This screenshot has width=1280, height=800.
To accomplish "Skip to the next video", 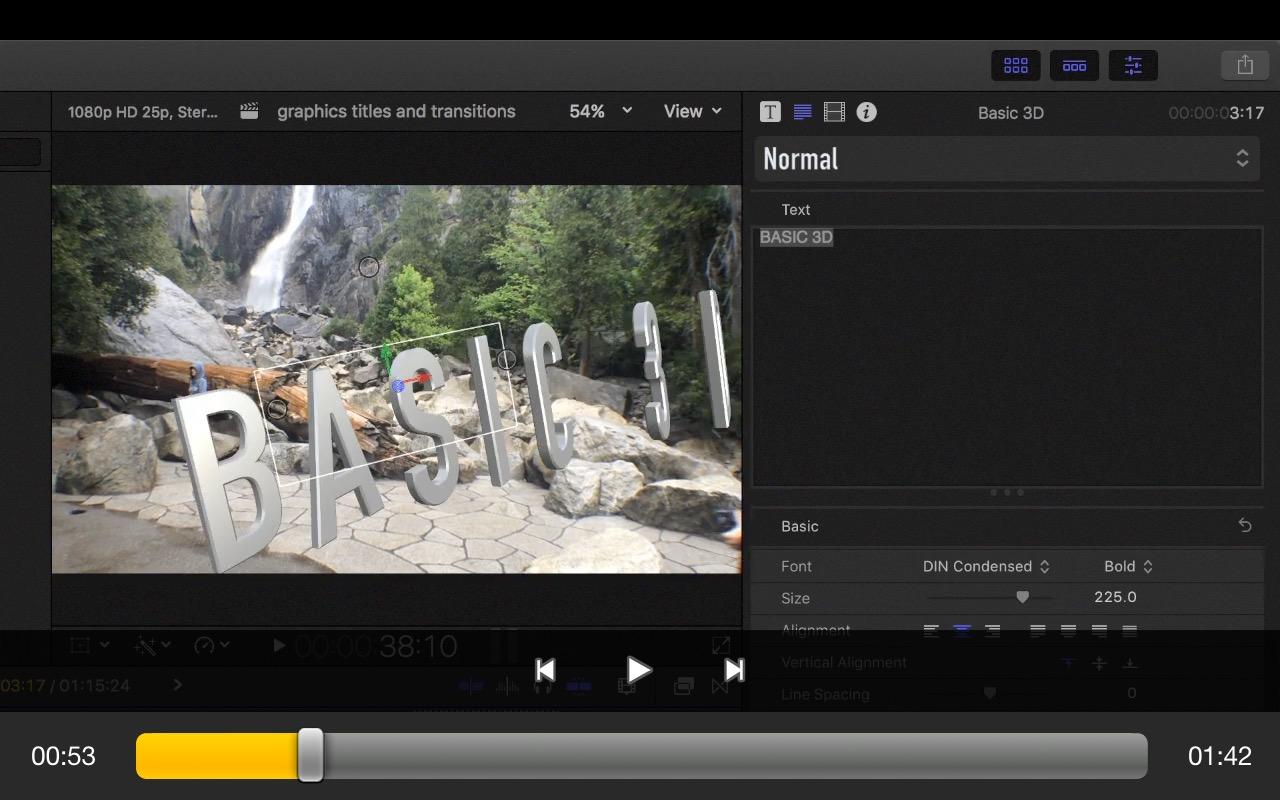I will (734, 670).
